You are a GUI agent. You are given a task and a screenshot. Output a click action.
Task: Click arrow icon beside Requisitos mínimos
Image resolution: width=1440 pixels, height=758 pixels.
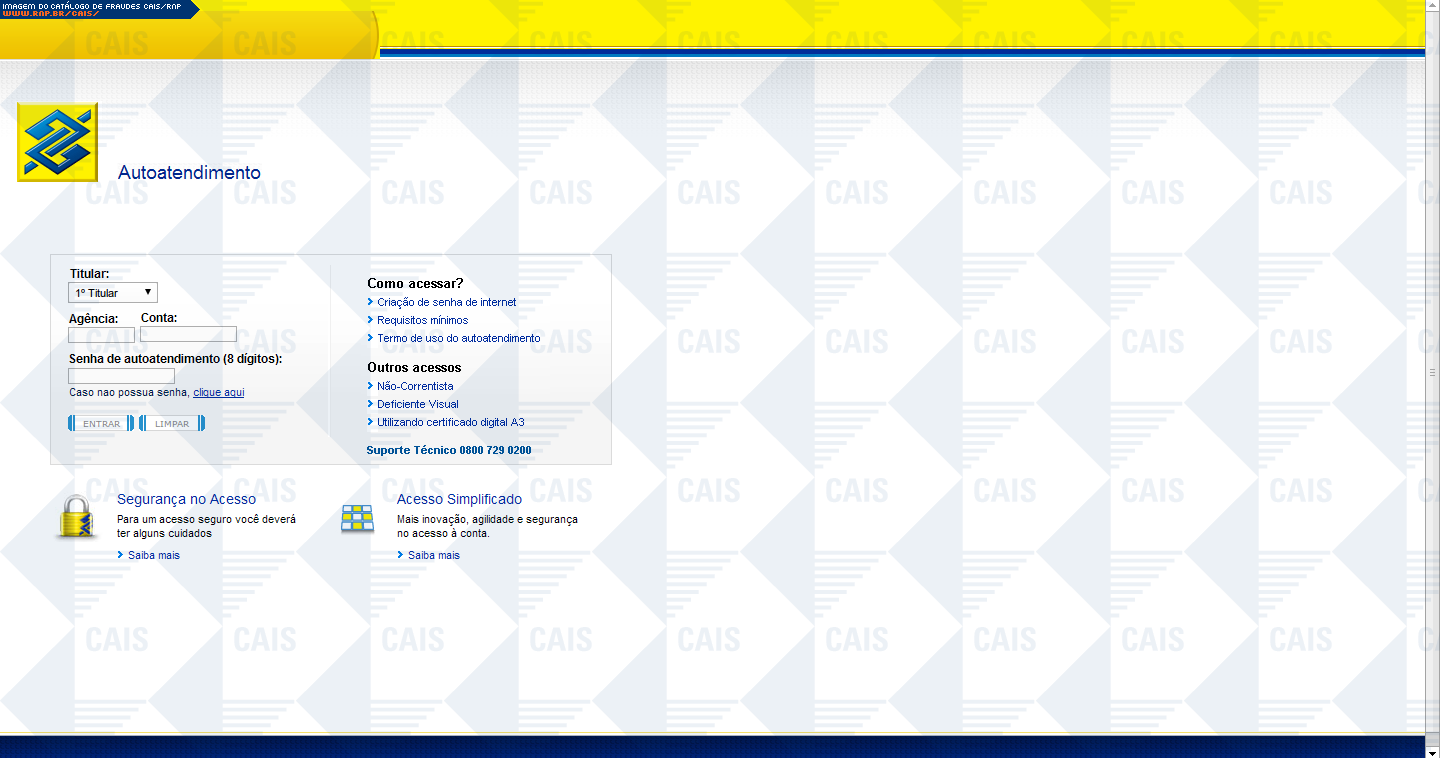pyautogui.click(x=371, y=320)
